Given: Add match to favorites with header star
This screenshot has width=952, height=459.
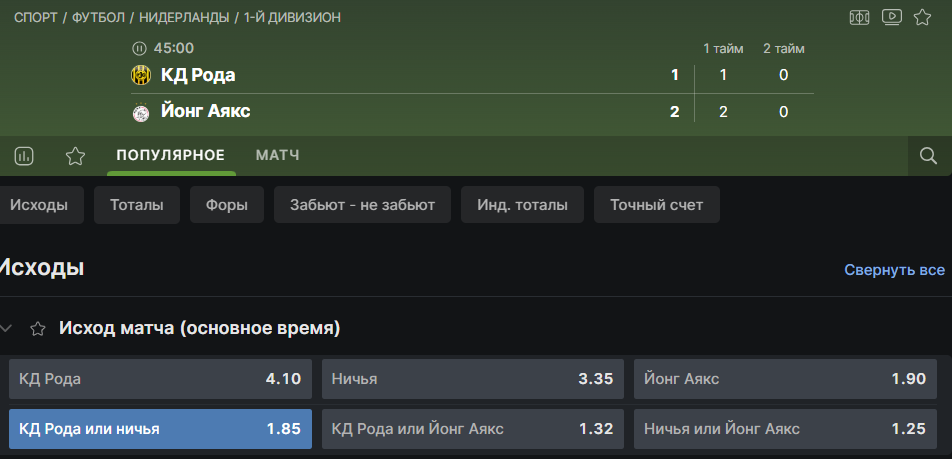Looking at the screenshot, I should point(923,17).
